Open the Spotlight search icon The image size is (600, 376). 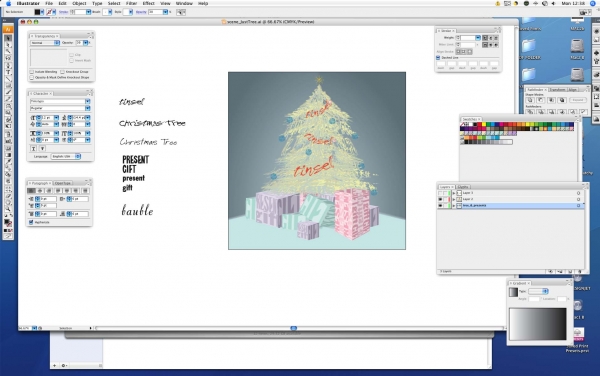(593, 3)
